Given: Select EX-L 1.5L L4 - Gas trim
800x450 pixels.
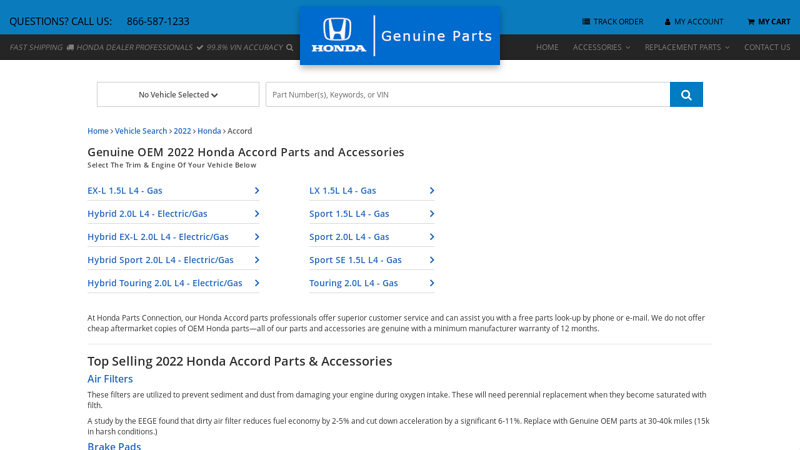Looking at the screenshot, I should click(124, 190).
